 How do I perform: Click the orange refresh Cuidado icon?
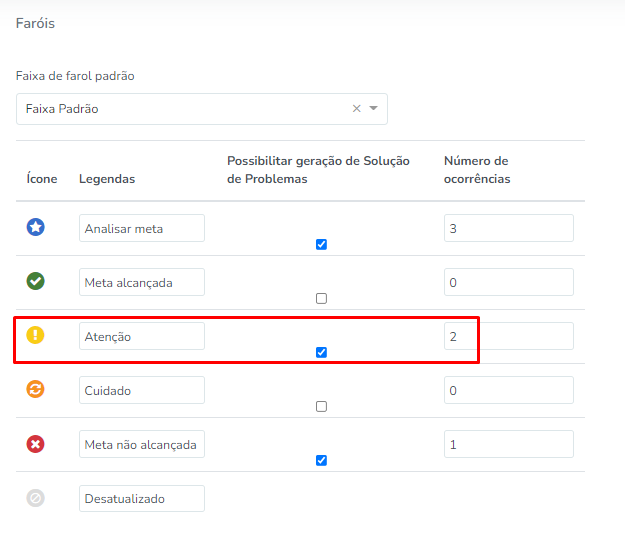[35, 390]
